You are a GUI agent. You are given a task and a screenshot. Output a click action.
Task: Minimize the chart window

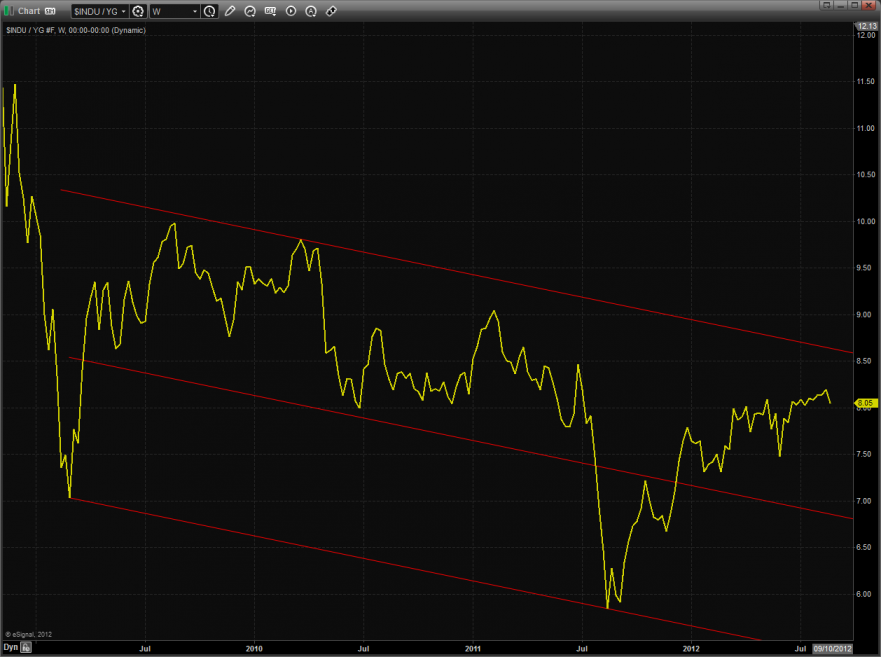coord(841,5)
